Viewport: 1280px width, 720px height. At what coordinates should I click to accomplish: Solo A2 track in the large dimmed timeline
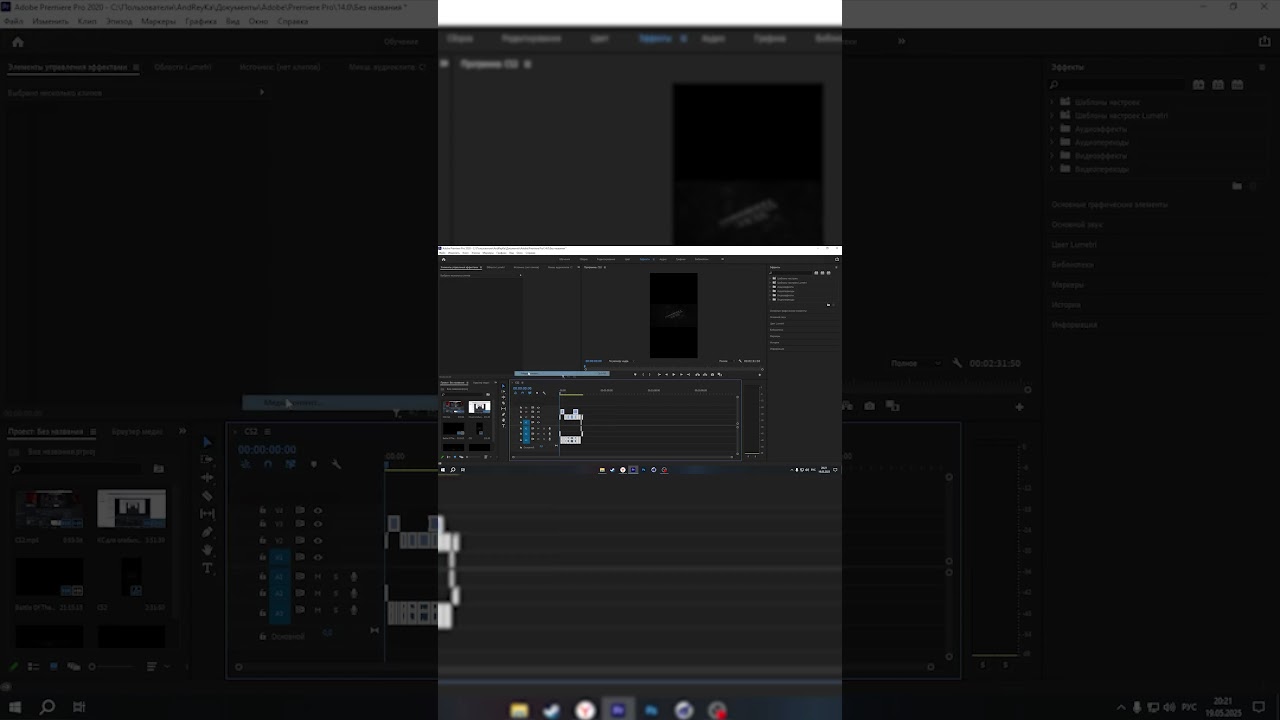(x=336, y=593)
